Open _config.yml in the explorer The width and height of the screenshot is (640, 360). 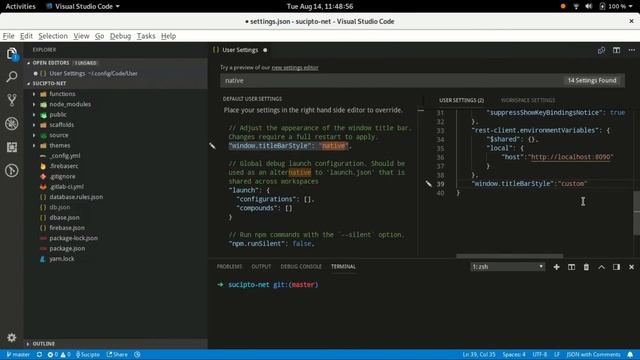[64, 156]
